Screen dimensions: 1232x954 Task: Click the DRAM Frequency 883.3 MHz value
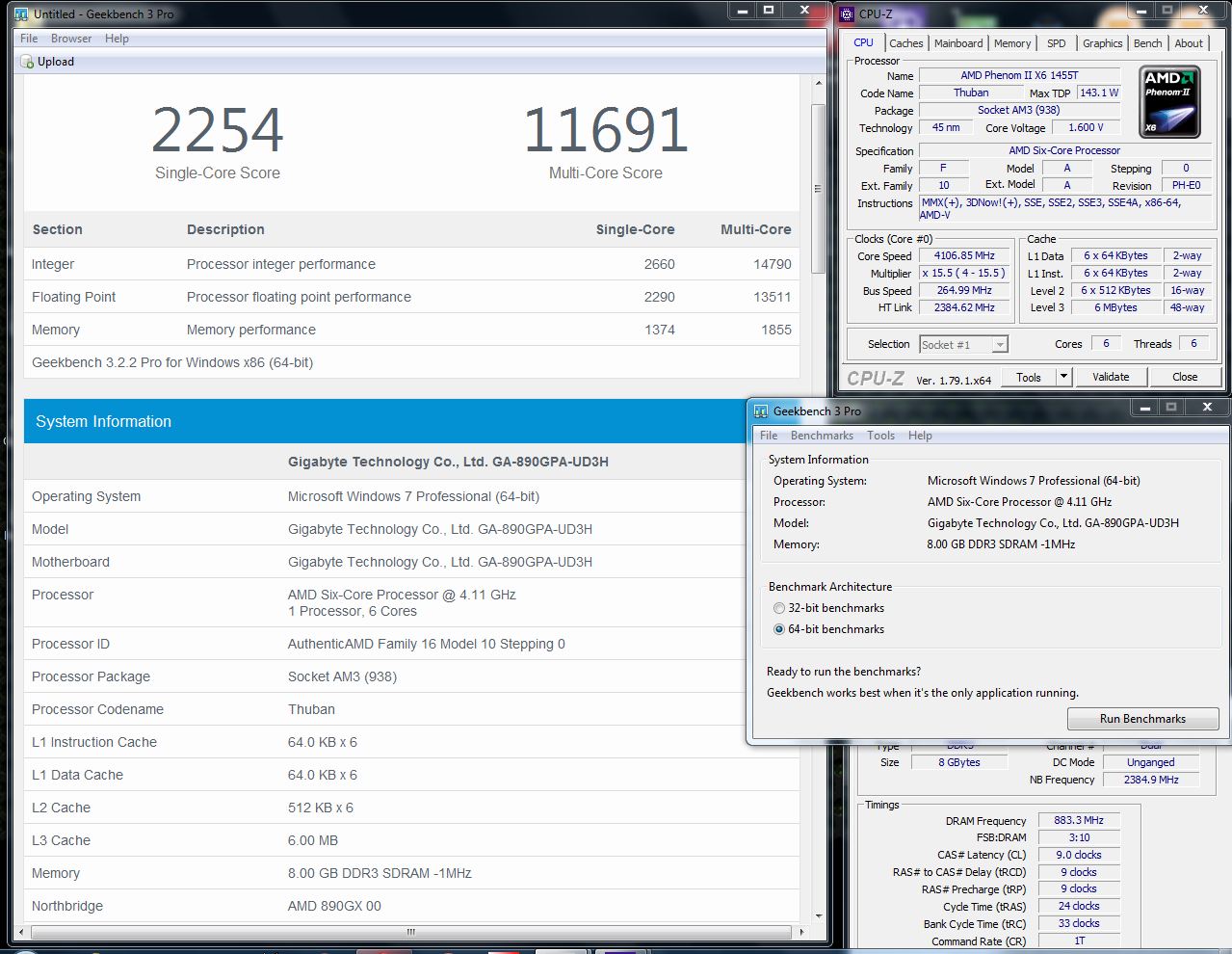[x=1079, y=821]
